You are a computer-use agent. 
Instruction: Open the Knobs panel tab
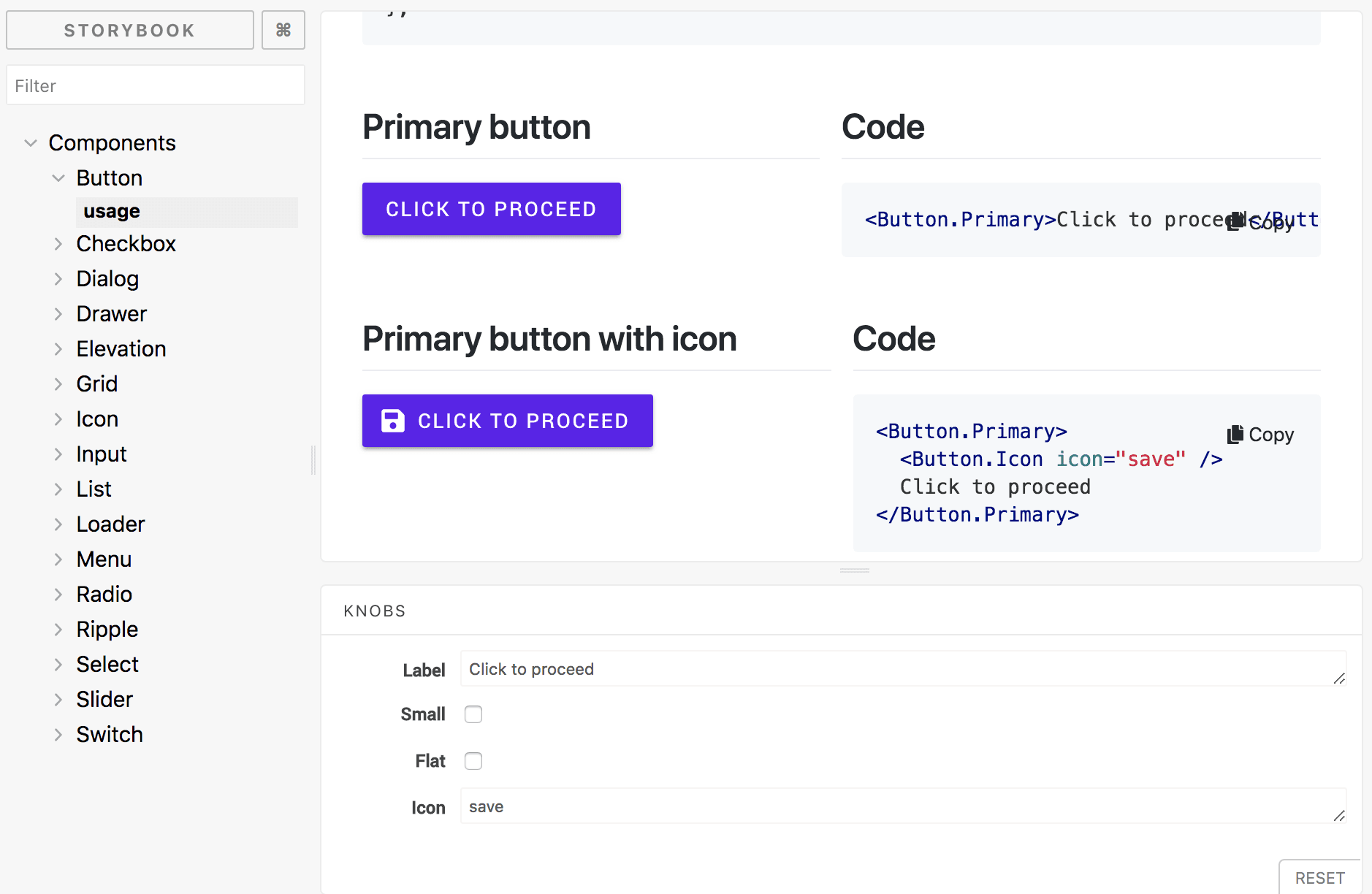[x=374, y=611]
